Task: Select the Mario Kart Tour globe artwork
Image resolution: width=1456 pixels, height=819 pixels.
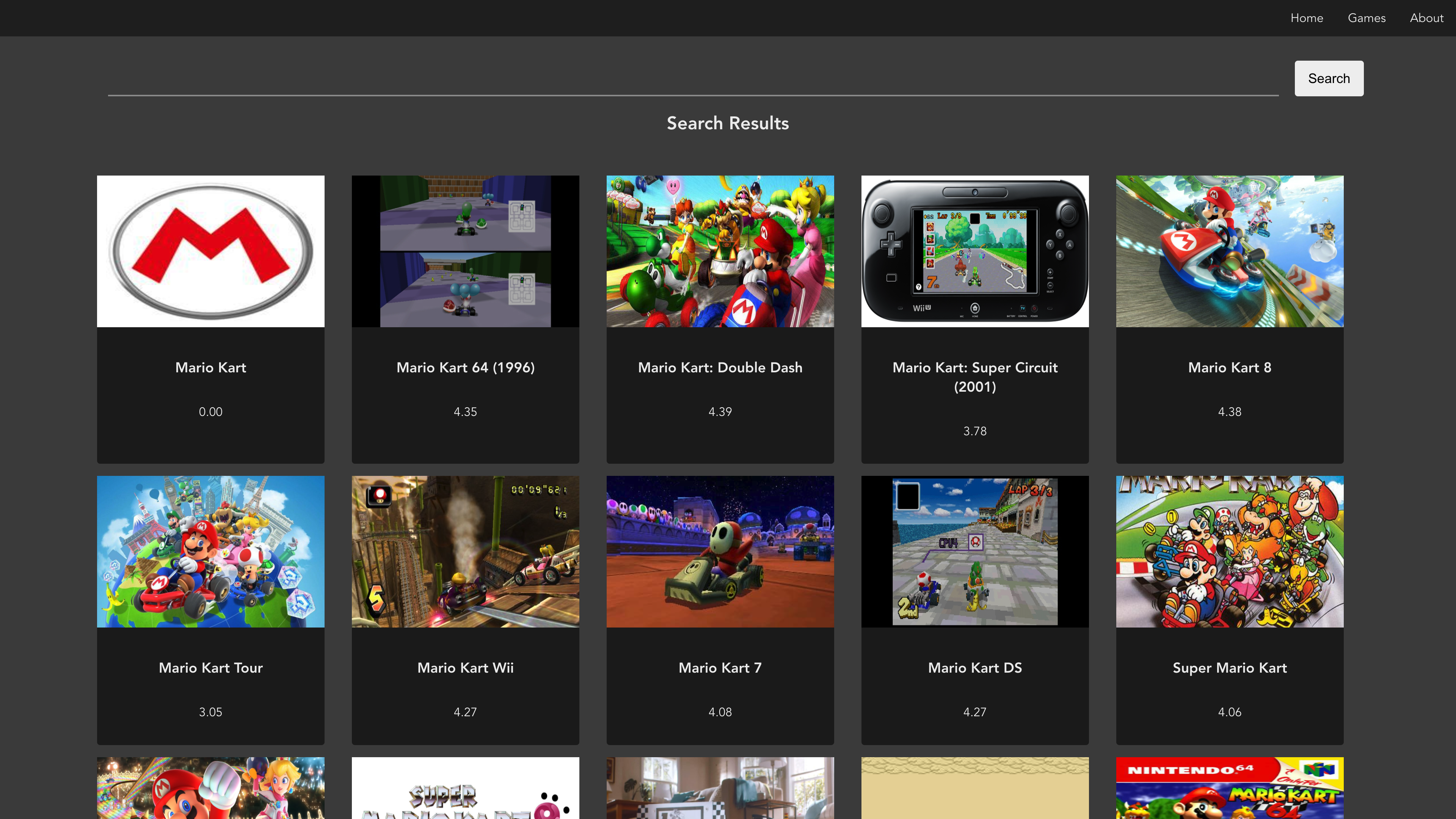Action: tap(210, 551)
